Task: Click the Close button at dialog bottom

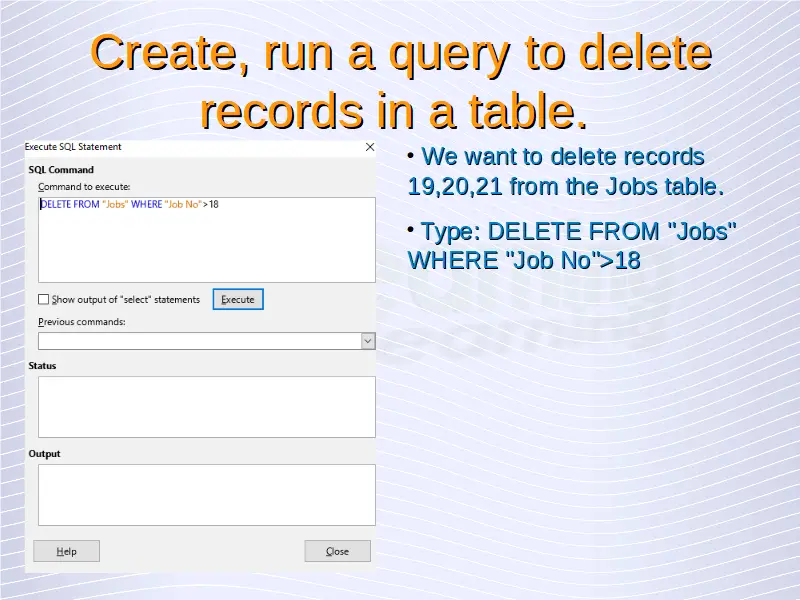Action: tap(337, 551)
